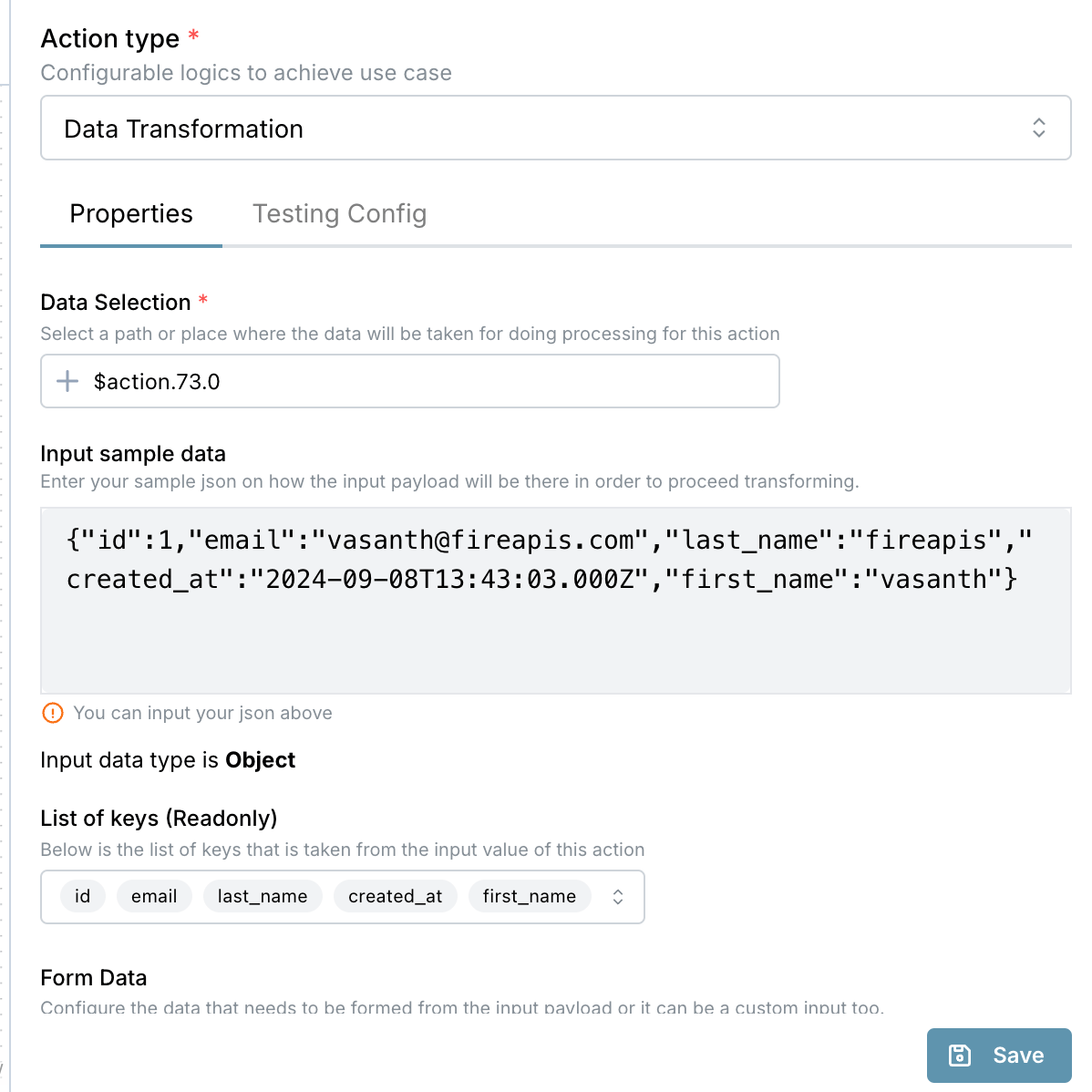Click the id key chip

[83, 896]
